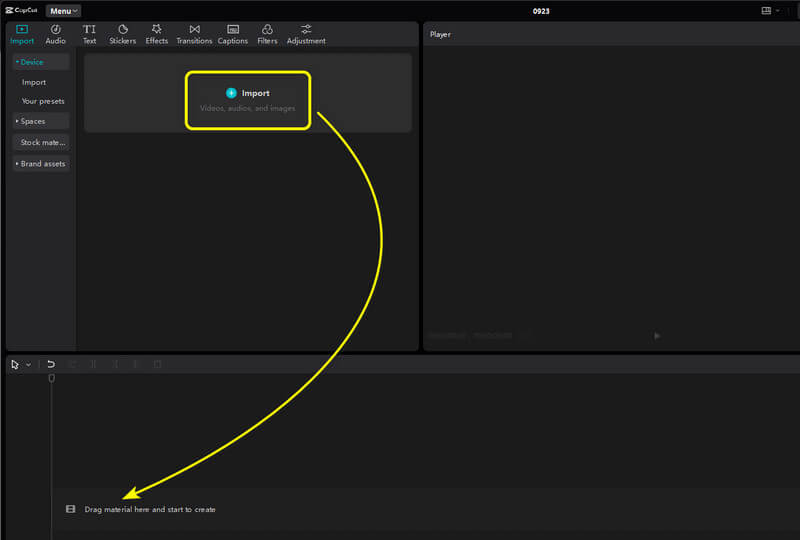800x540 pixels.
Task: Click the Import media button with plus icon
Action: 248,93
